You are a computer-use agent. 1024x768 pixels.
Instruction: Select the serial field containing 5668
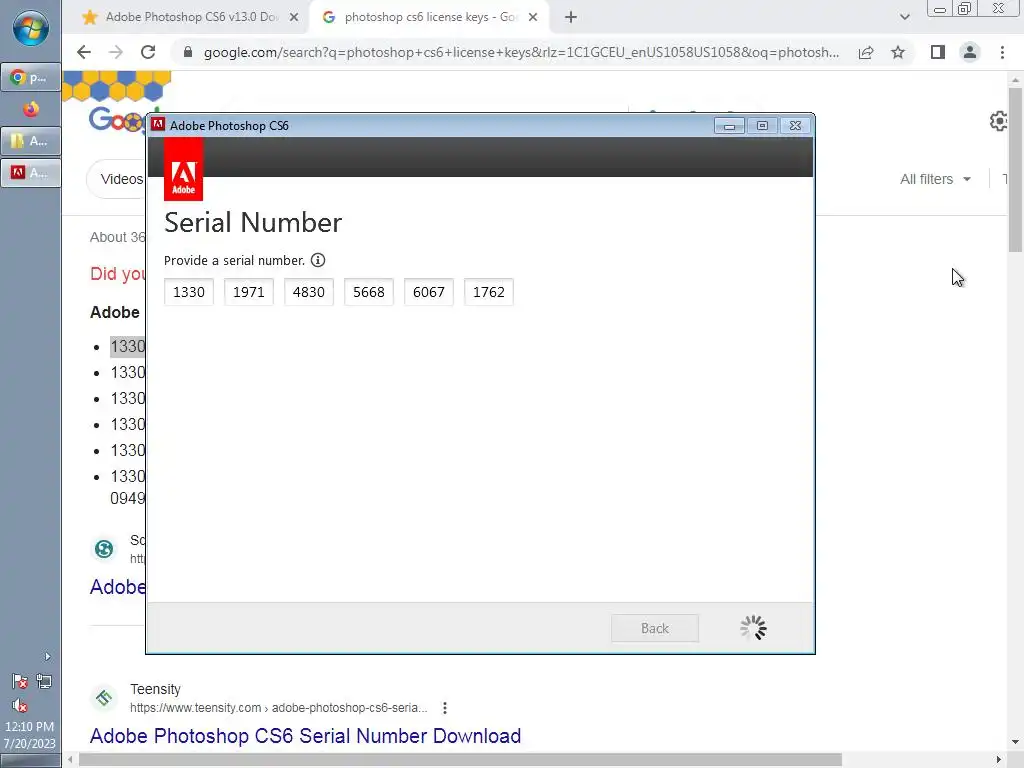pos(369,292)
